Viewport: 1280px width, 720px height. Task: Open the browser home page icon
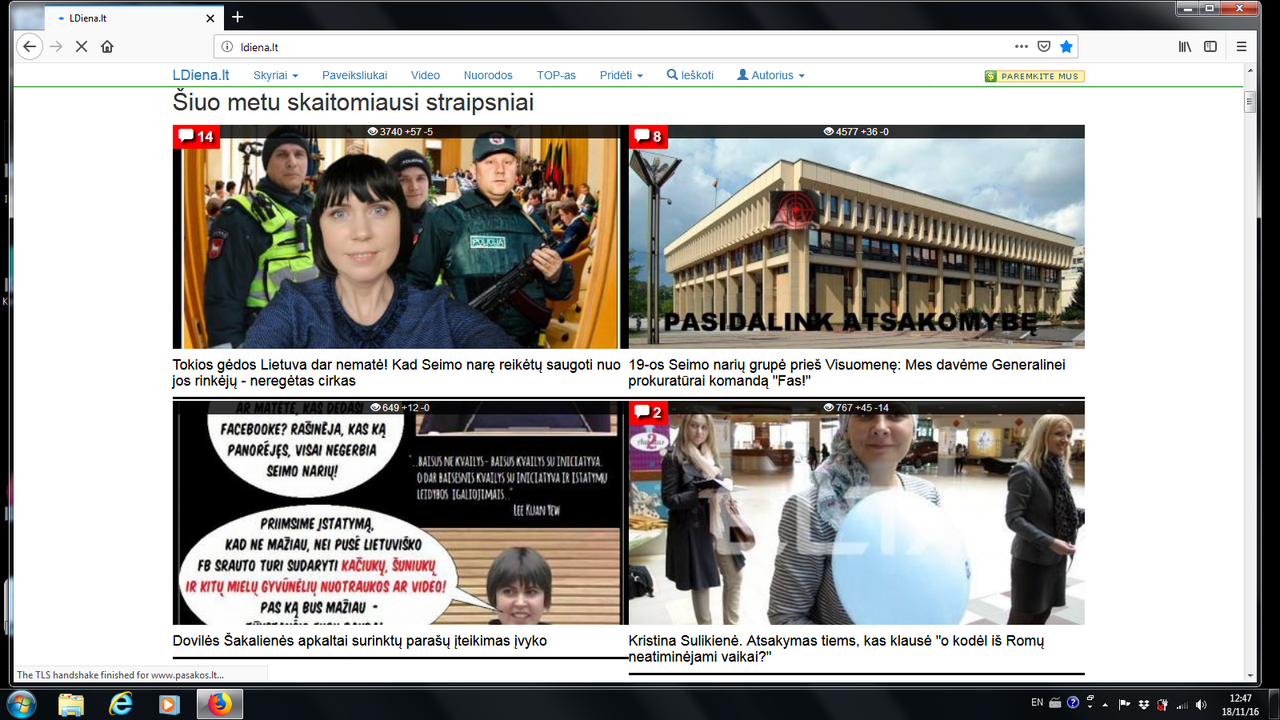click(107, 46)
